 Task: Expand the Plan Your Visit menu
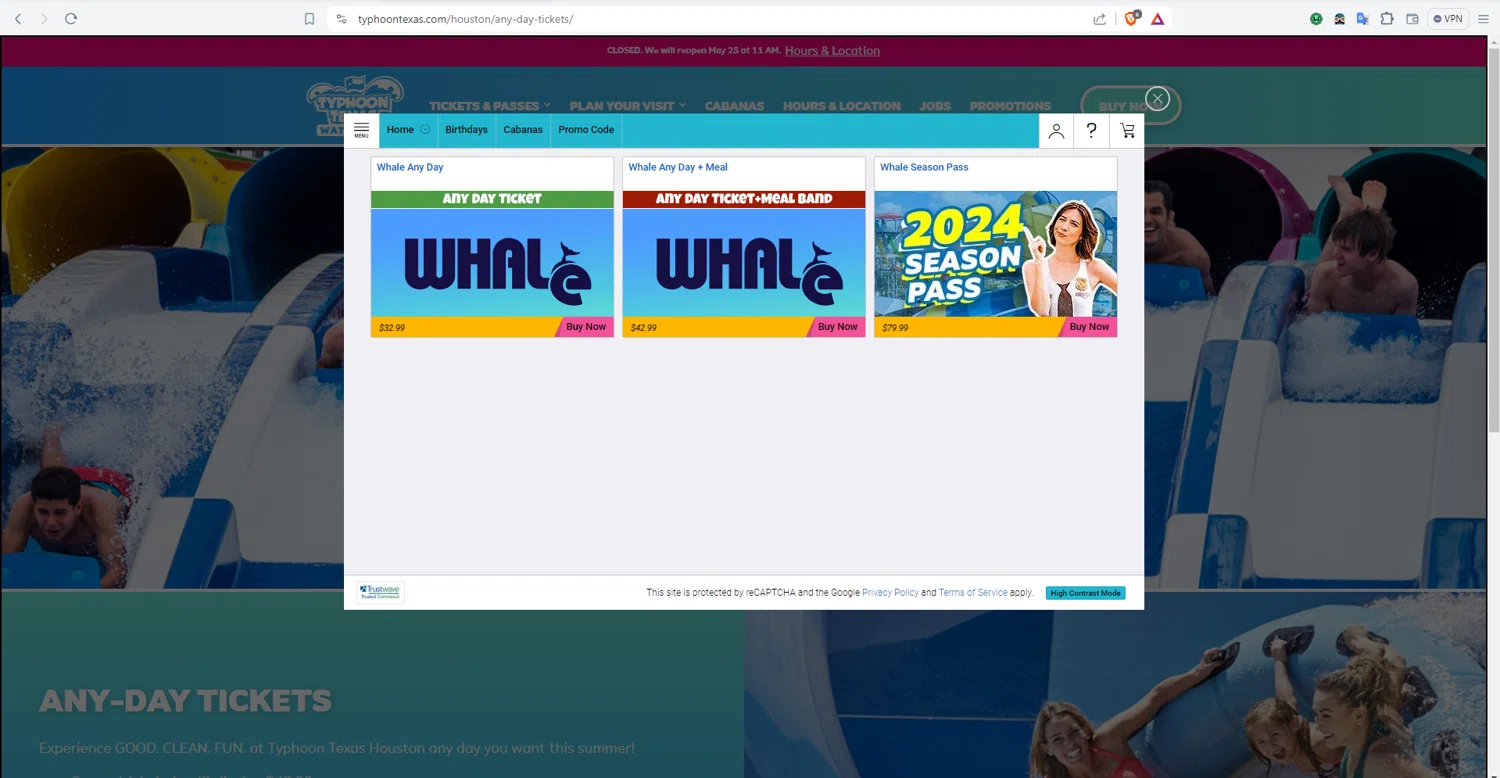point(628,106)
